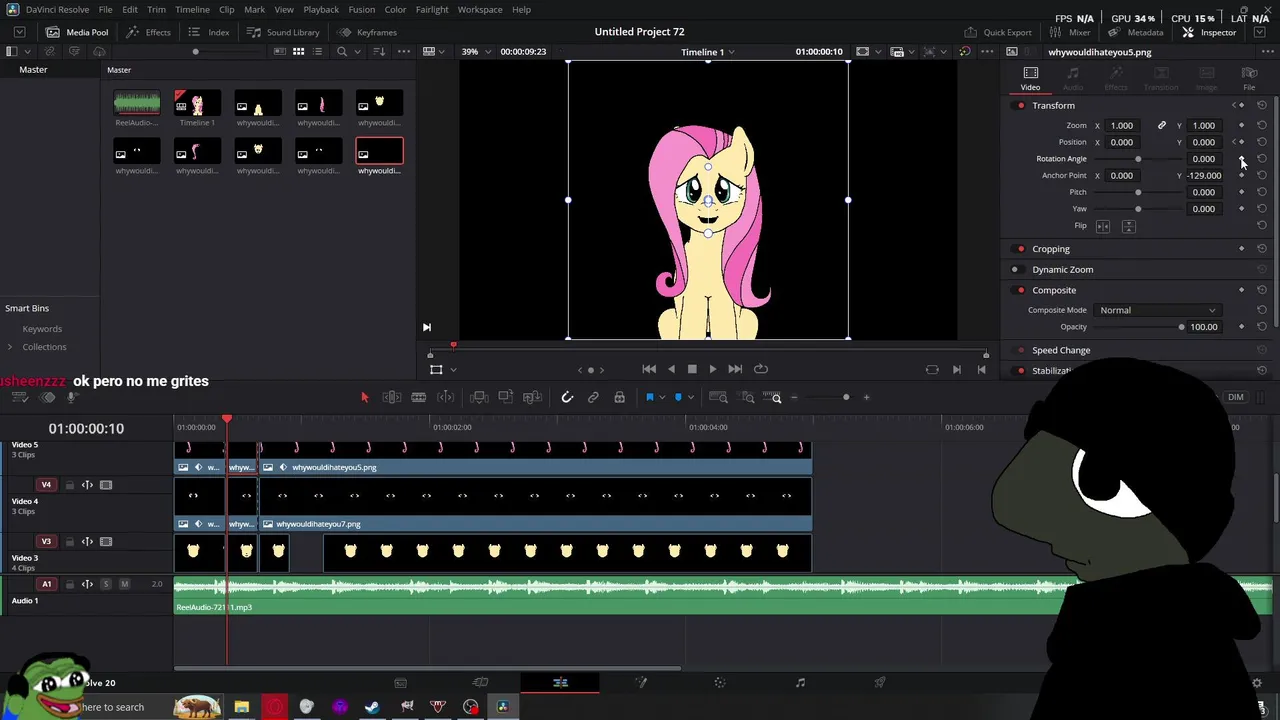Screen dimensions: 1280x720
Task: Open the marker color dropdown arrow
Action: [x=690, y=397]
